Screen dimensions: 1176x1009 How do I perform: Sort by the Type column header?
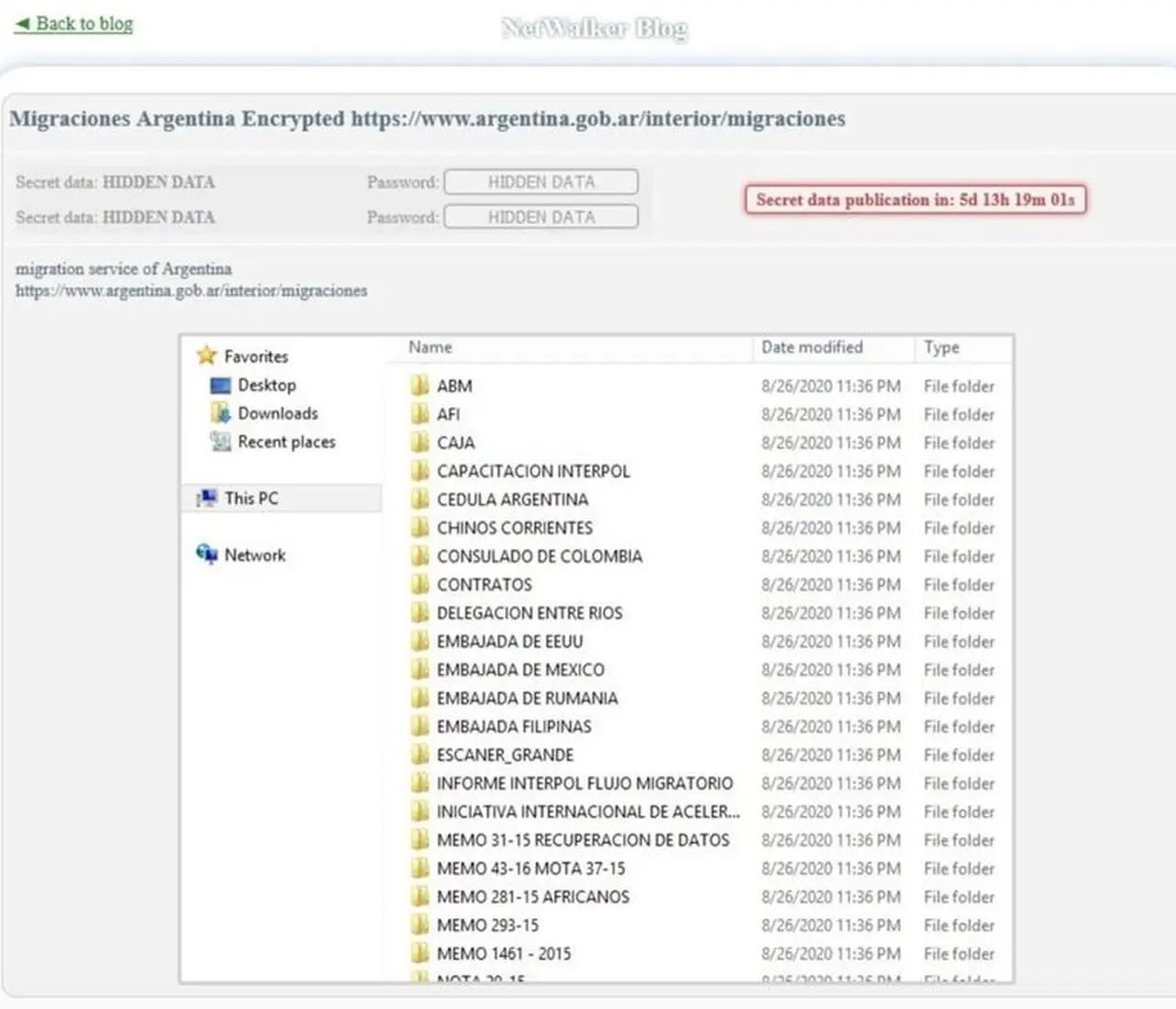pos(942,347)
